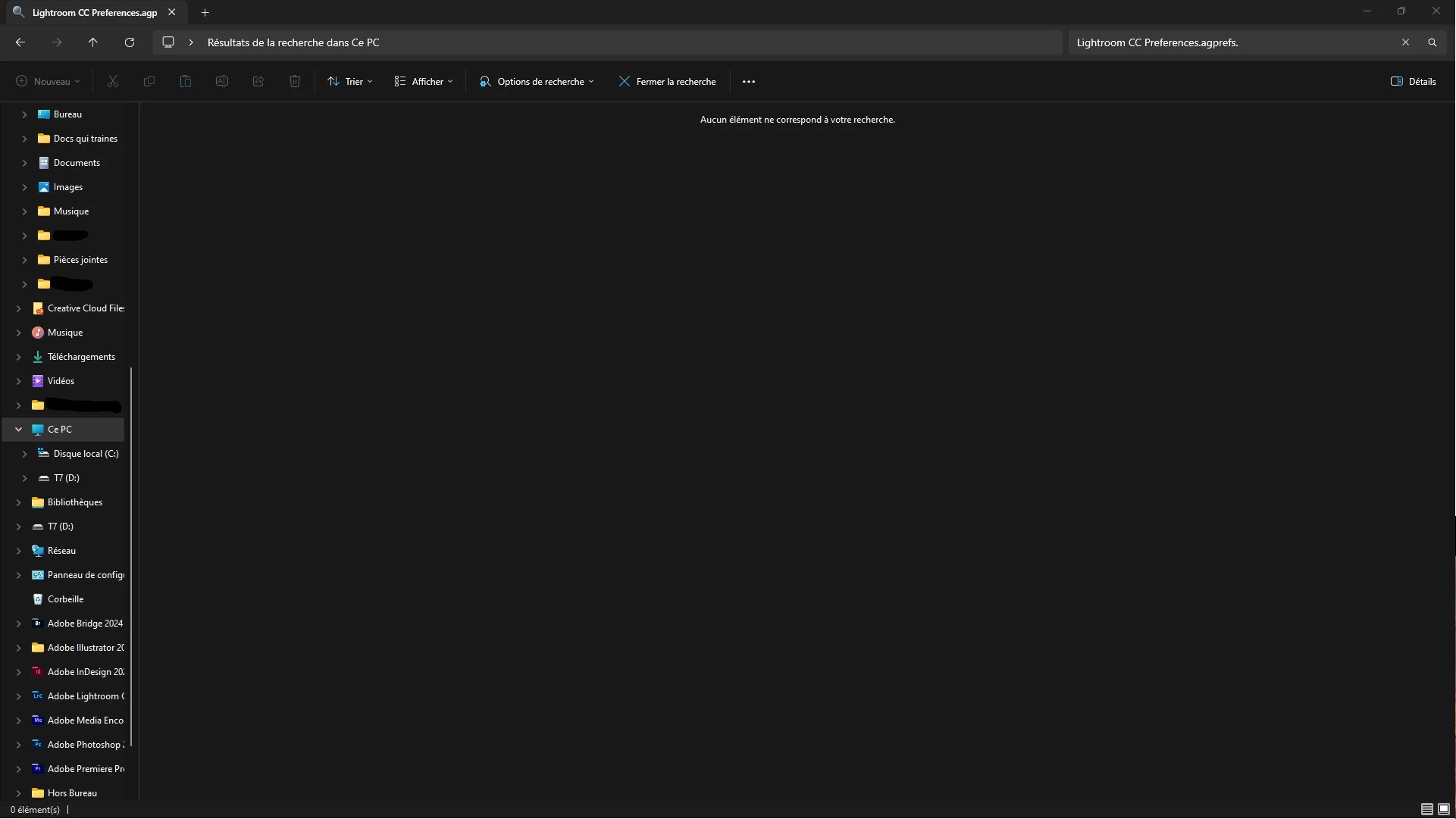This screenshot has height=819, width=1456.
Task: Navigate back with the left arrow
Action: (20, 42)
